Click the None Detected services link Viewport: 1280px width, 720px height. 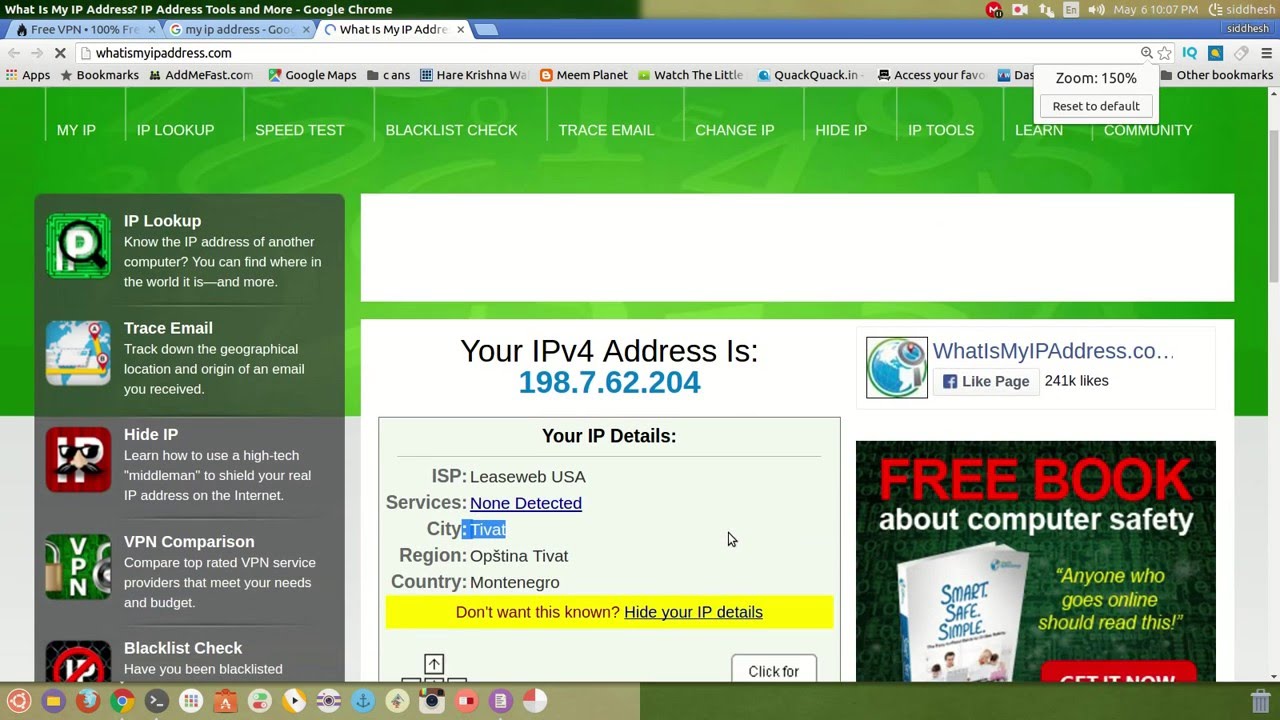526,503
